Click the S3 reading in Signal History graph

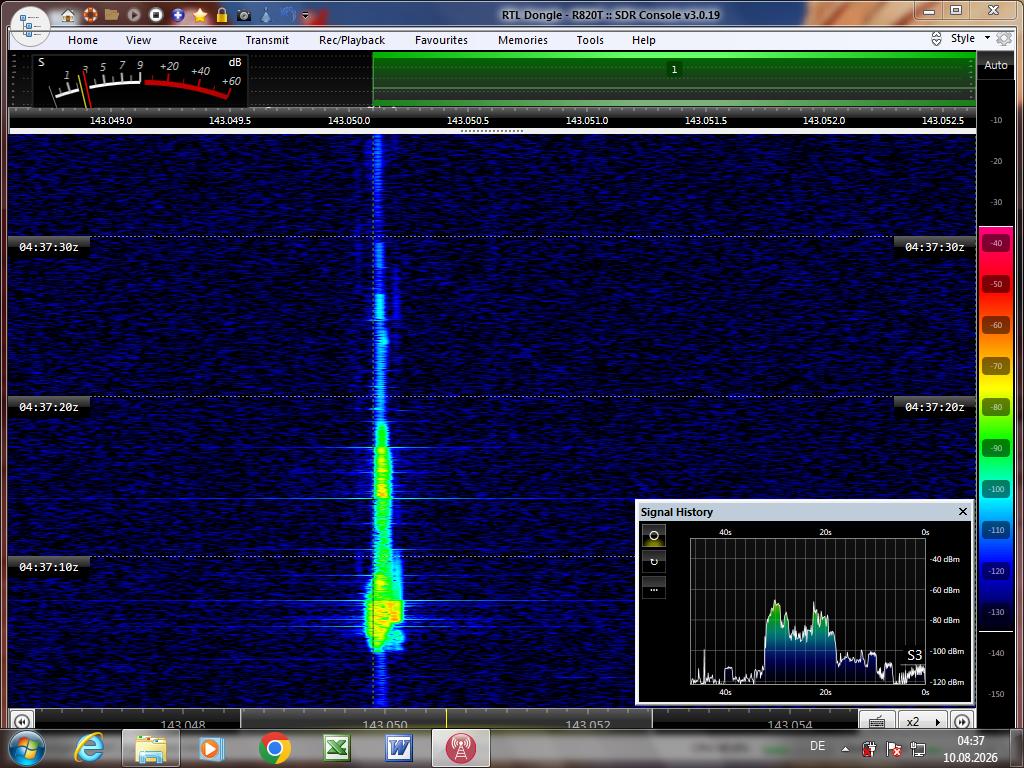[x=914, y=655]
